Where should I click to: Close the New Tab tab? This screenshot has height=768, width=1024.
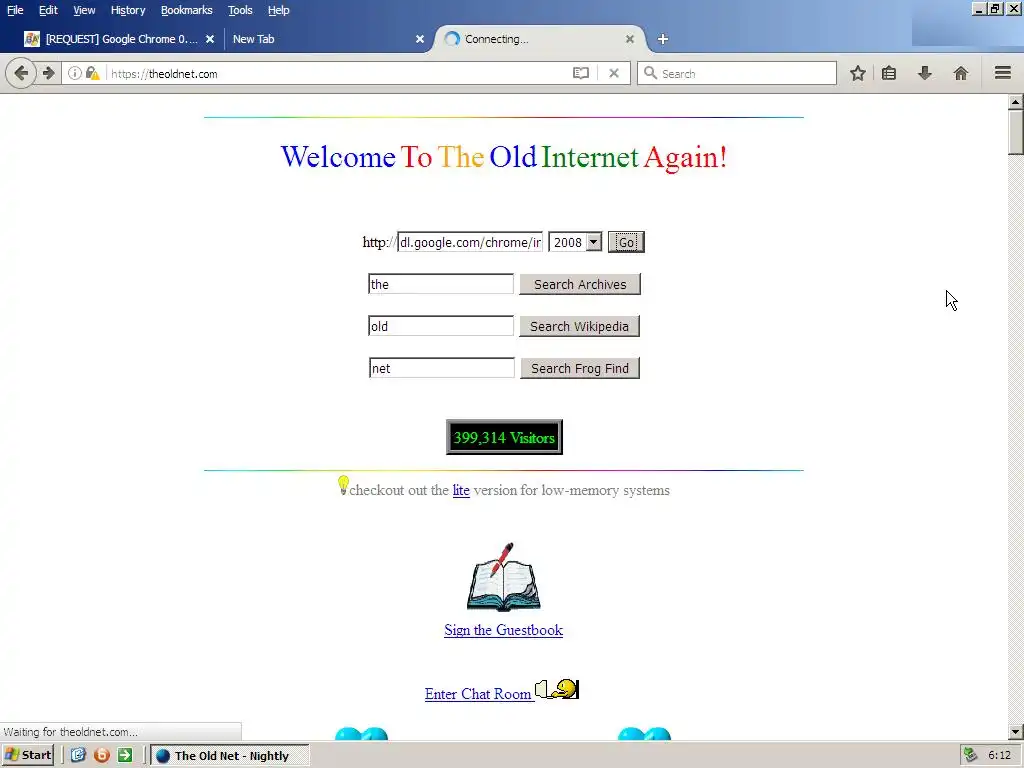[420, 39]
